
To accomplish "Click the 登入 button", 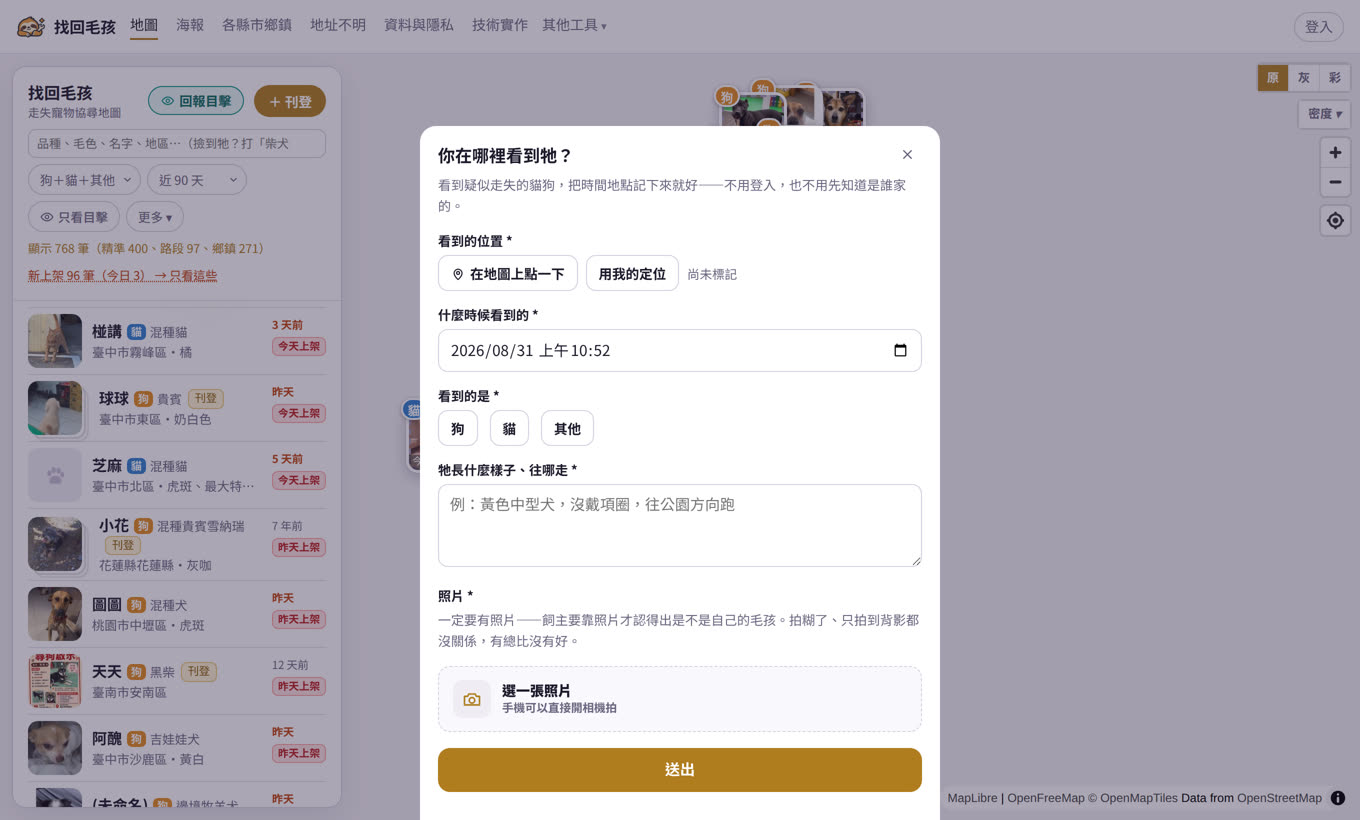I will pyautogui.click(x=1319, y=27).
